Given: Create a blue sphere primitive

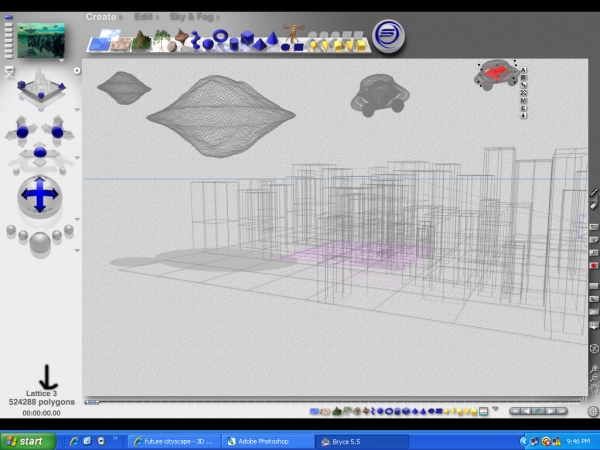Looking at the screenshot, I should [x=208, y=44].
